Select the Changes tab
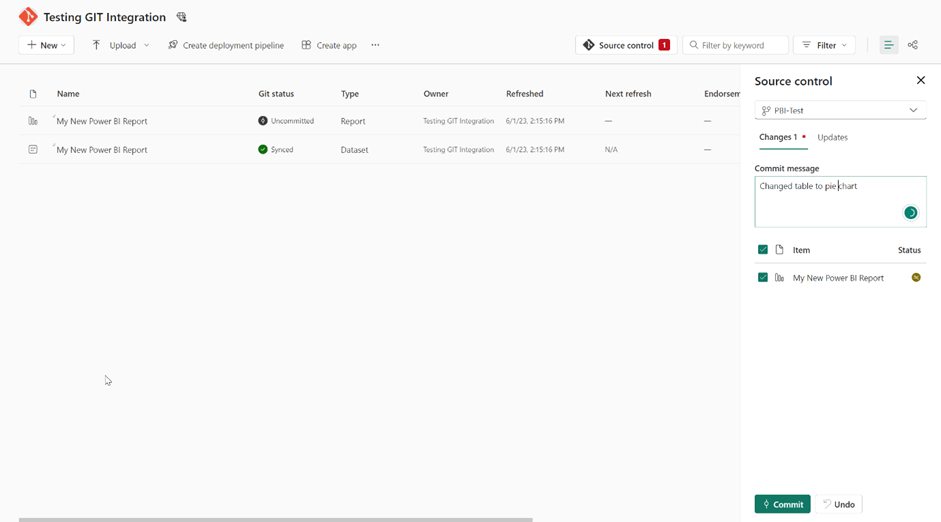The height and width of the screenshot is (522, 941). 783,137
